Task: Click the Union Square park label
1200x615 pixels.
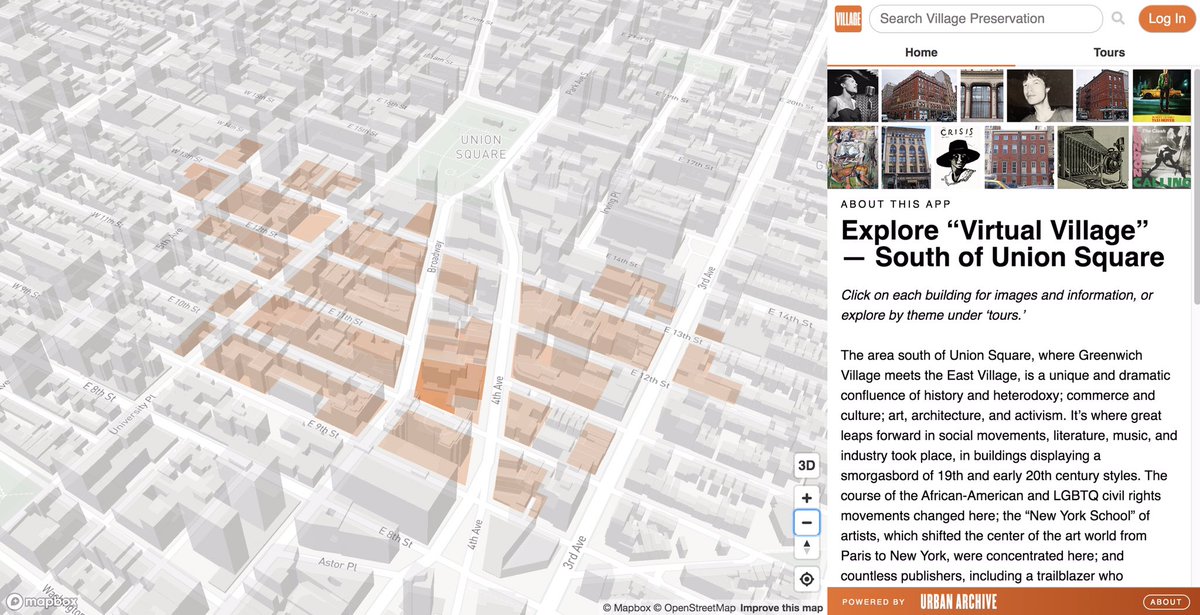Action: tap(481, 147)
